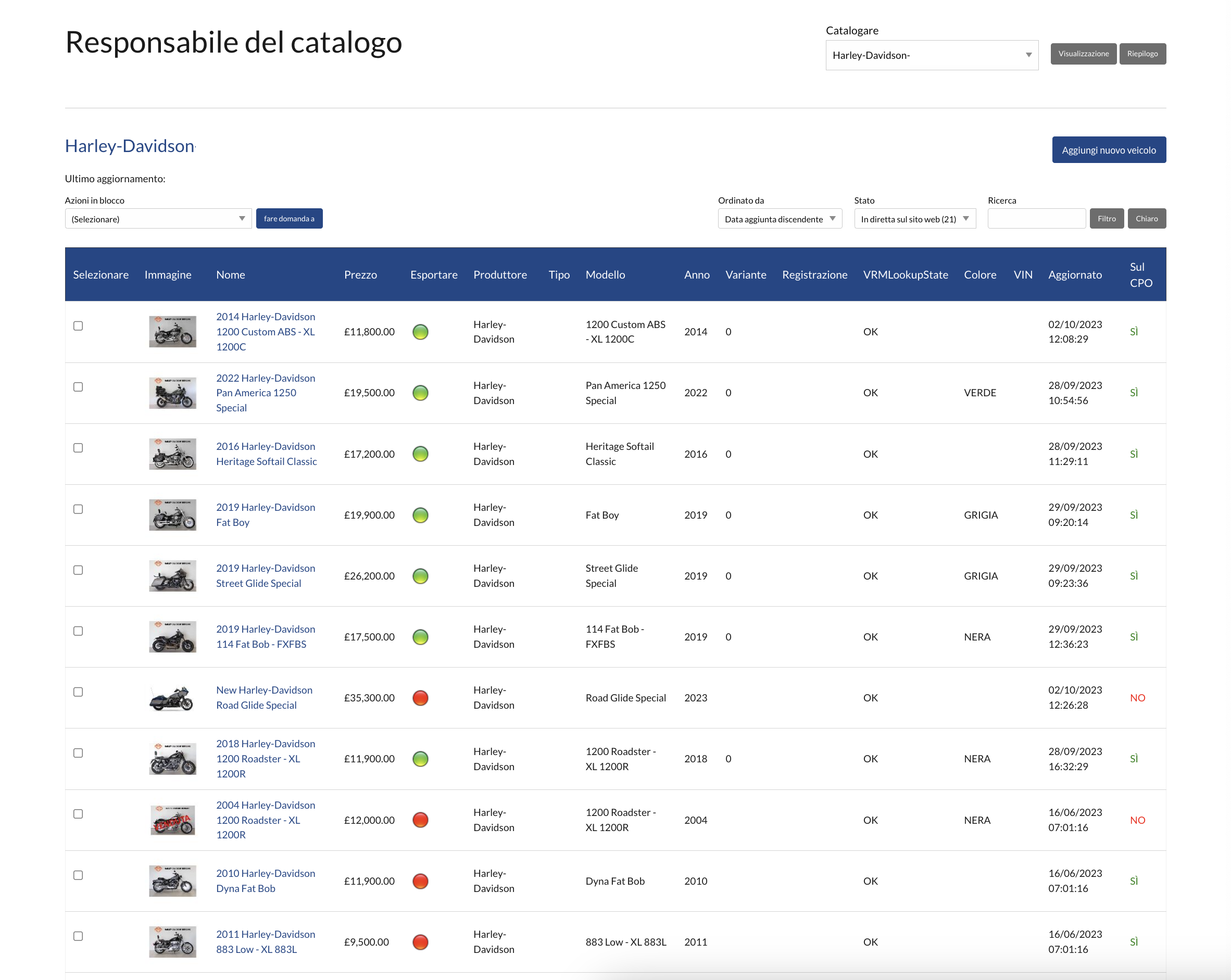Sort by the Prezzo column header

360,275
